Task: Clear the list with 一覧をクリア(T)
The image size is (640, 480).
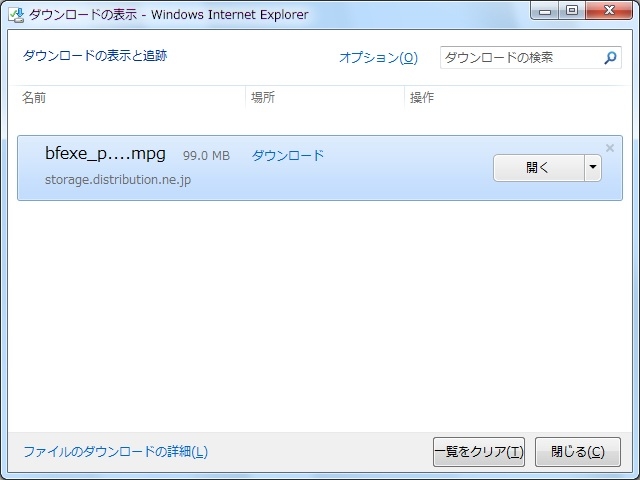Action: point(479,452)
